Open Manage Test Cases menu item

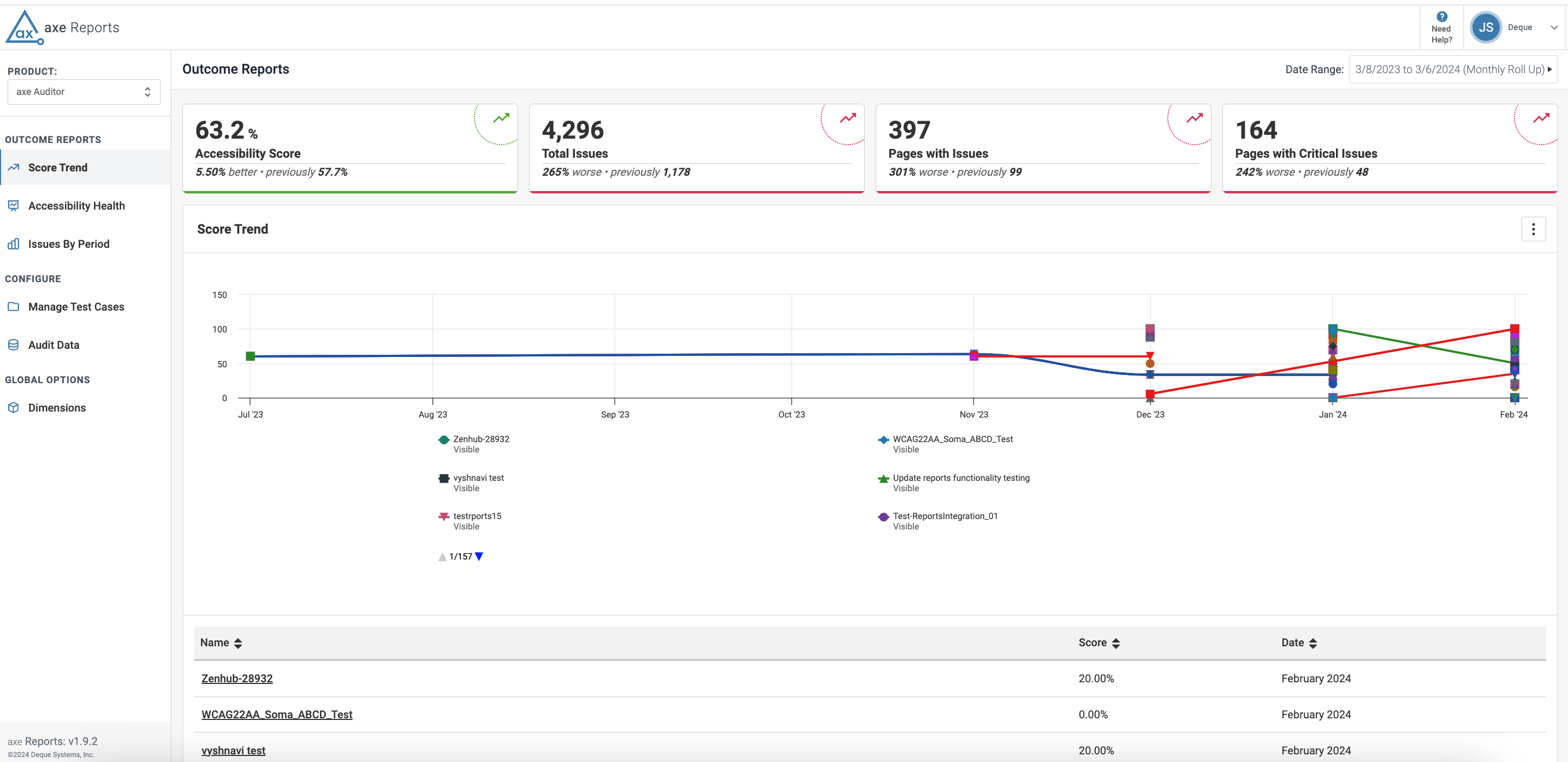pyautogui.click(x=76, y=307)
